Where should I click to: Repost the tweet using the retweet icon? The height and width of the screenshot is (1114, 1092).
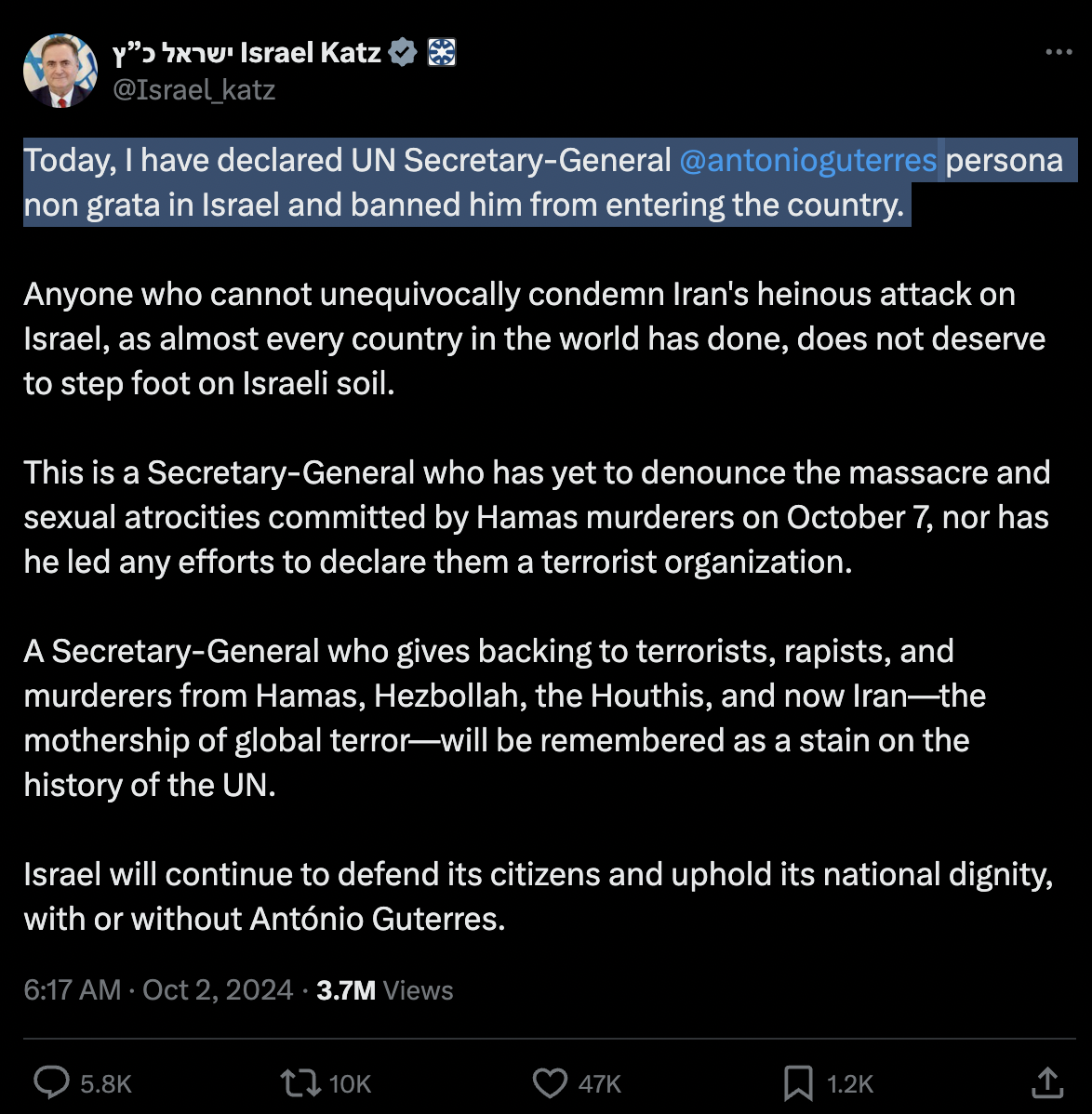[300, 1082]
